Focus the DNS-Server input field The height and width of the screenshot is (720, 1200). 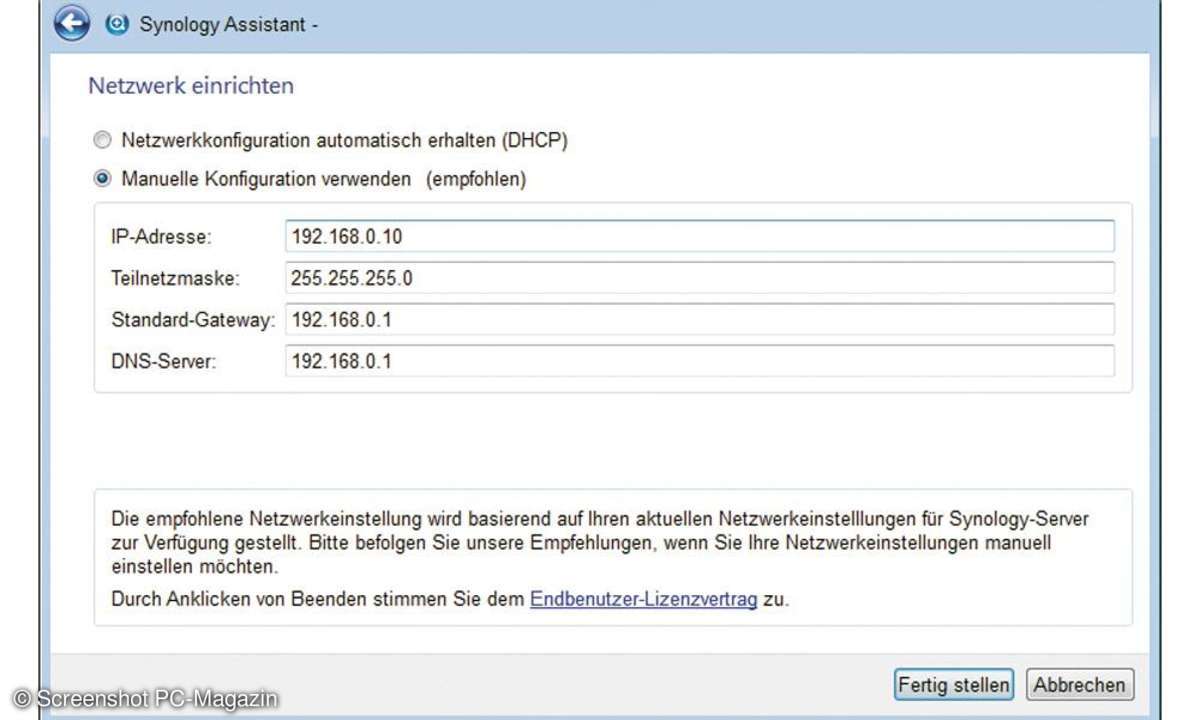click(x=699, y=361)
